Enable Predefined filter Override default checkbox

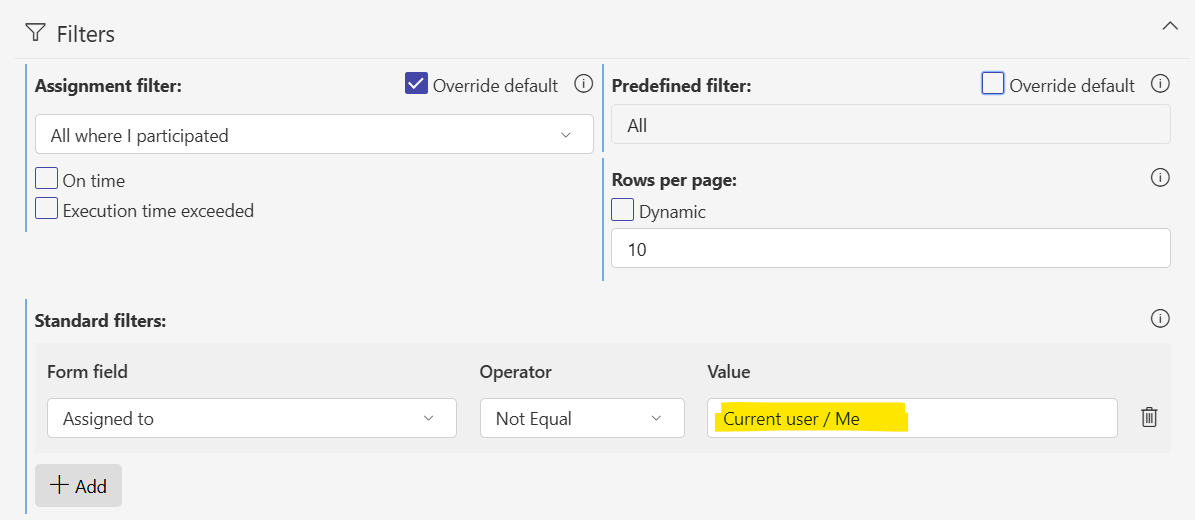[993, 84]
